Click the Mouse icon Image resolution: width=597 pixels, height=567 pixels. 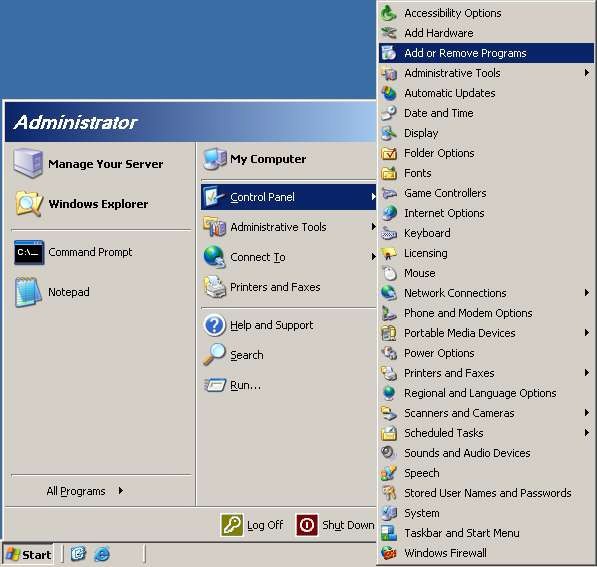(x=389, y=273)
